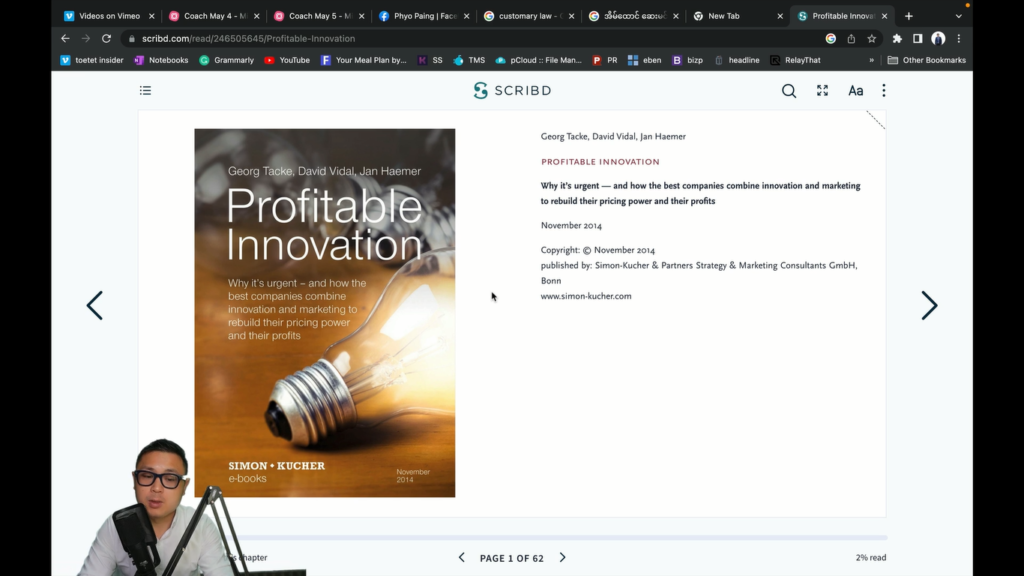The width and height of the screenshot is (1024, 576).
Task: Click the PAGE 1 OF 62 indicator
Action: tap(511, 558)
